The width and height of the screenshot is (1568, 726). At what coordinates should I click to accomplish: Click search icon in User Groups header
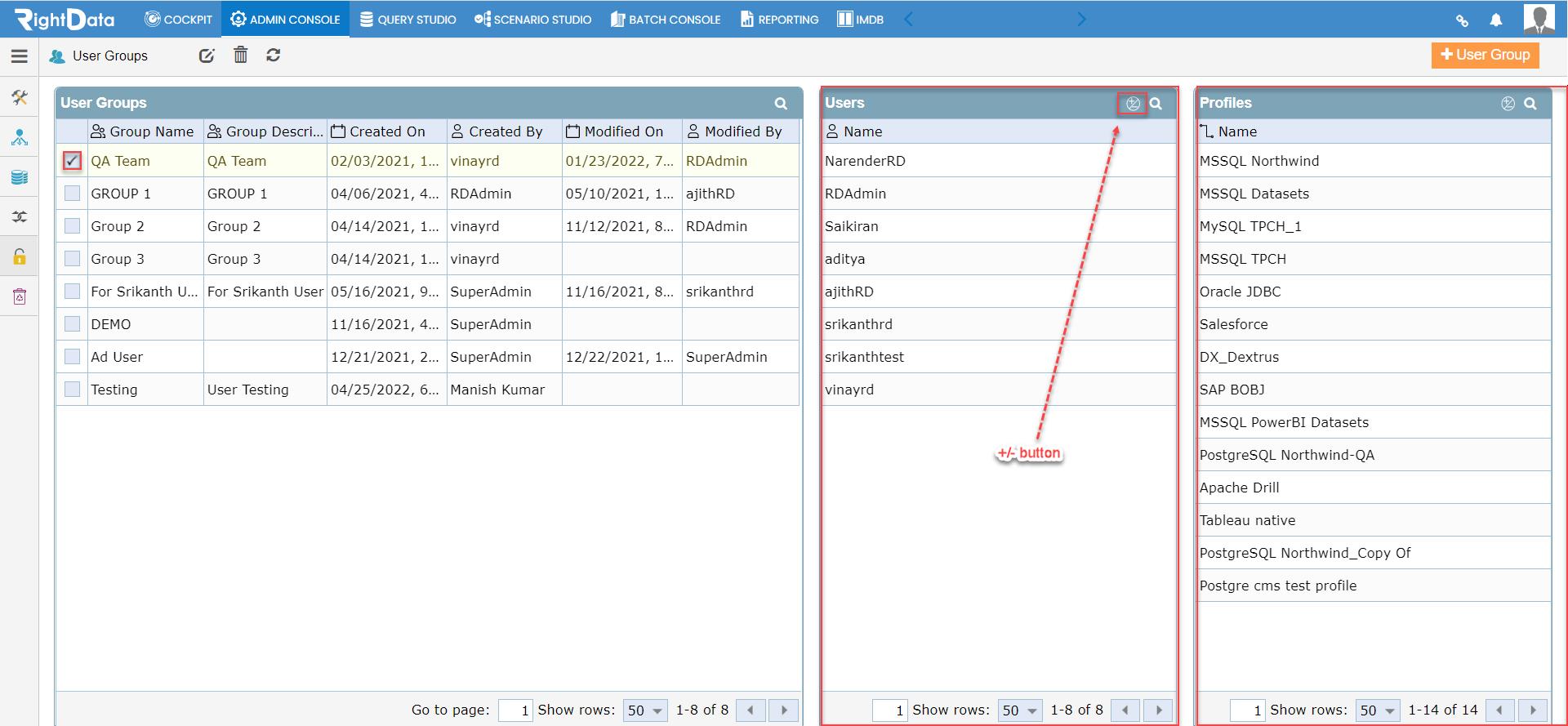pos(781,104)
